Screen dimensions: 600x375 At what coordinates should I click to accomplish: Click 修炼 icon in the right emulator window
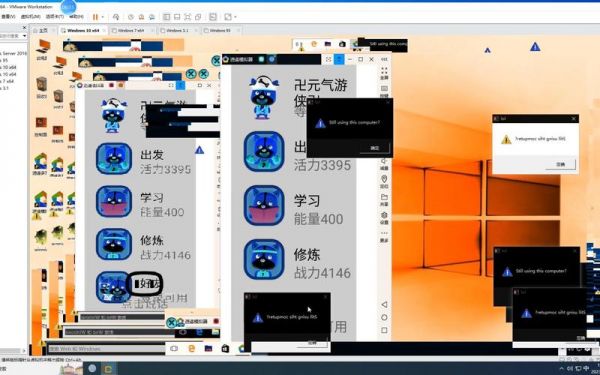[x=264, y=259]
